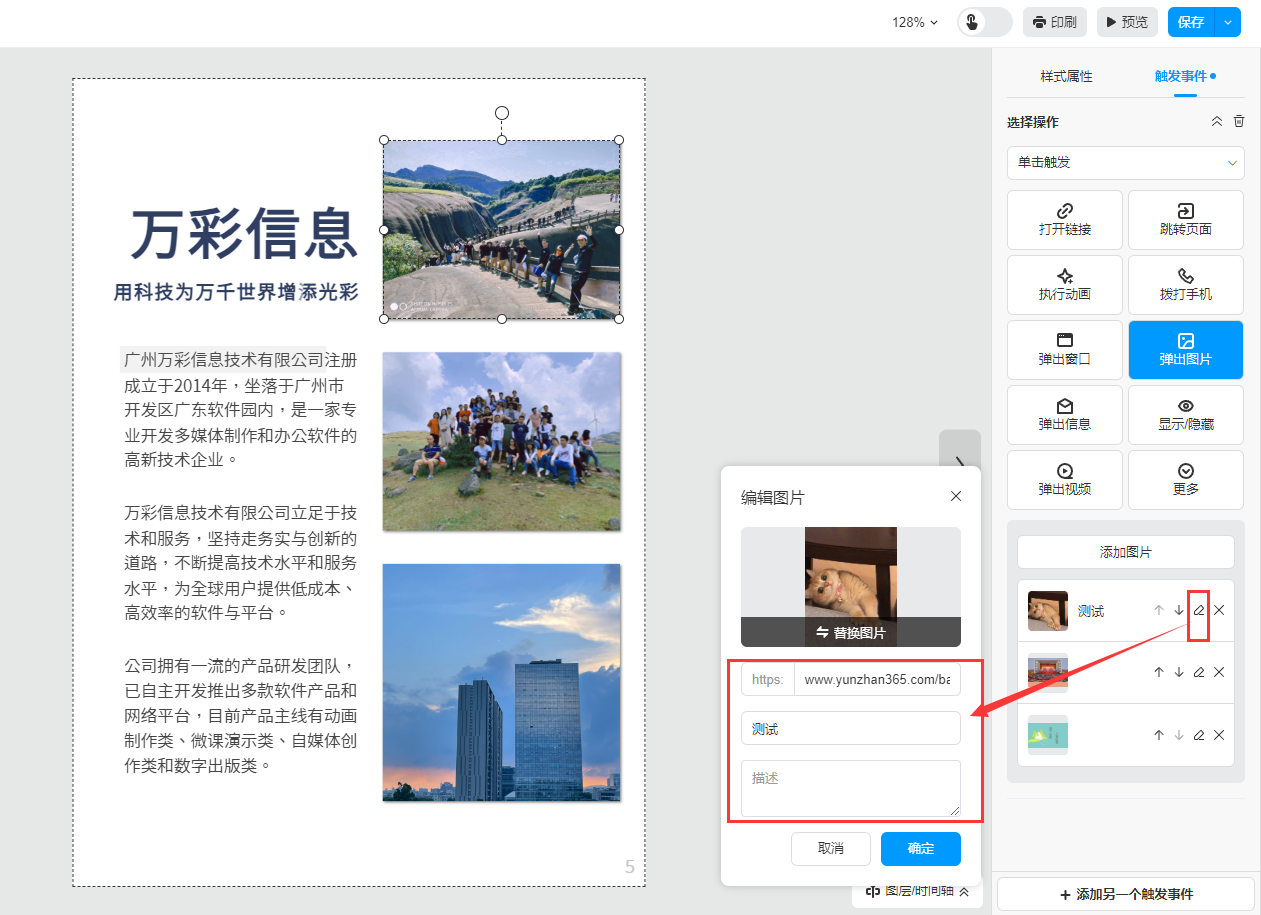Toggle the hand interaction mode switch
This screenshot has height=915, width=1261.
click(984, 22)
